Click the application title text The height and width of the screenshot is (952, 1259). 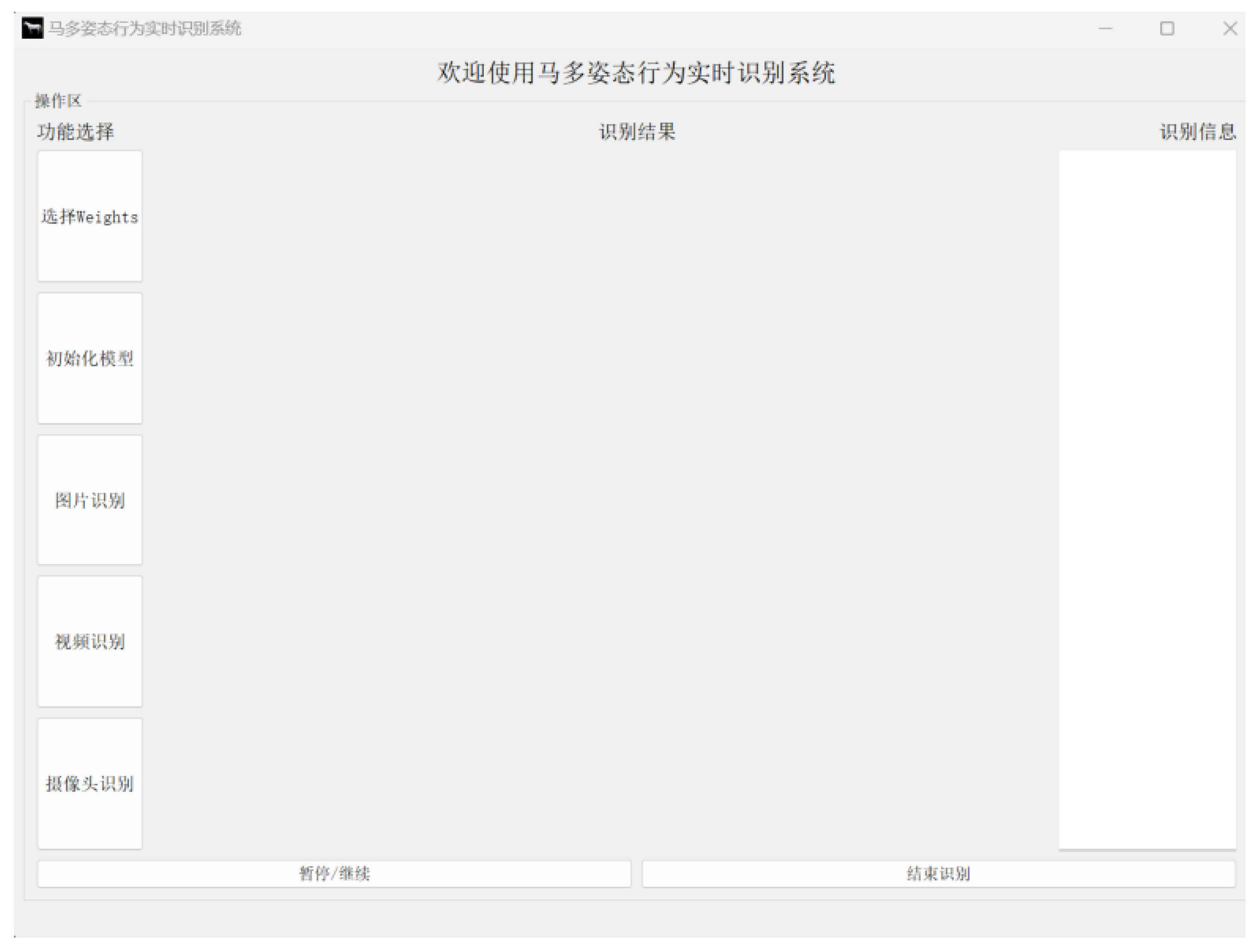[x=146, y=28]
